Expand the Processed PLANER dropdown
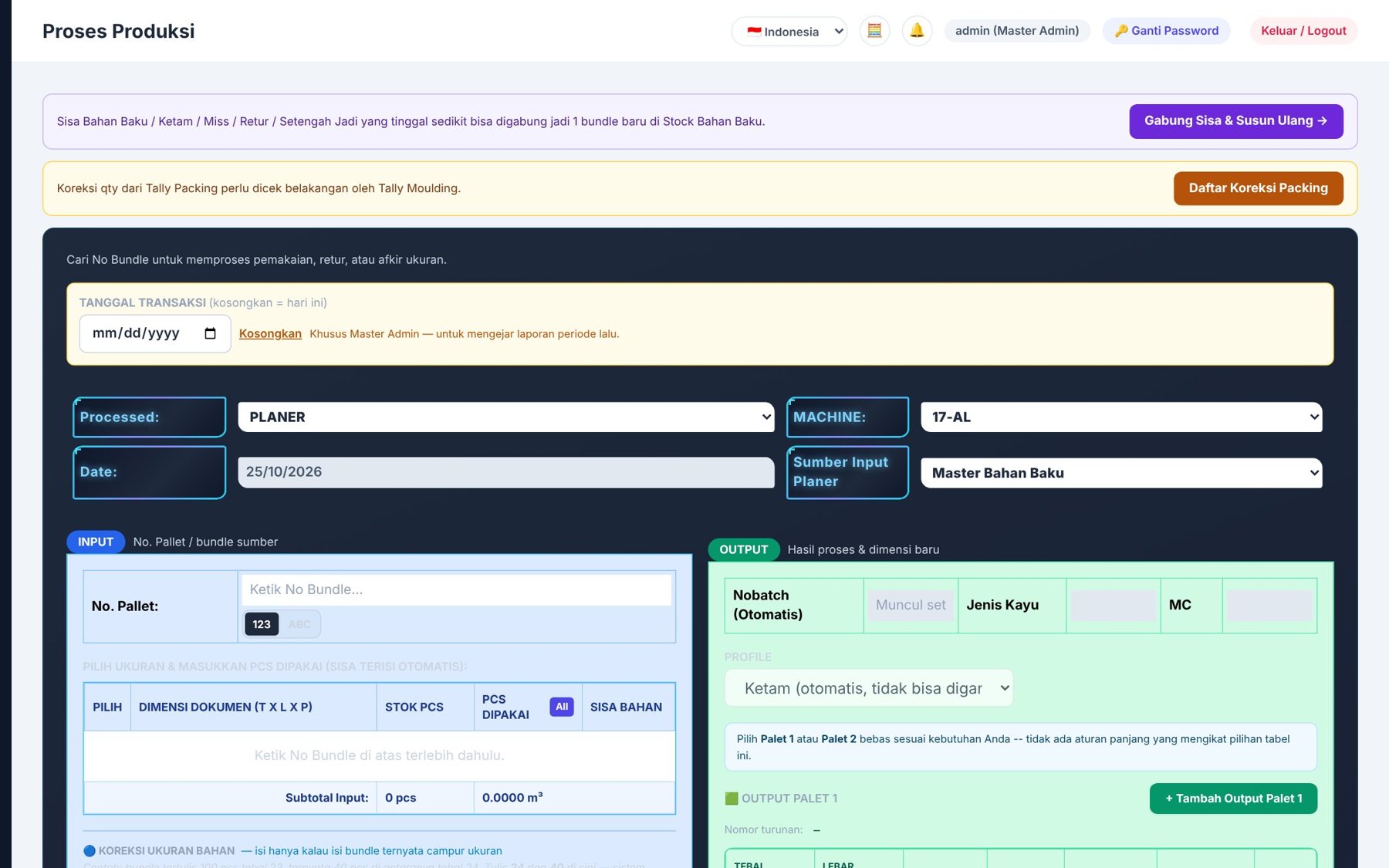This screenshot has height=868, width=1389. [506, 417]
